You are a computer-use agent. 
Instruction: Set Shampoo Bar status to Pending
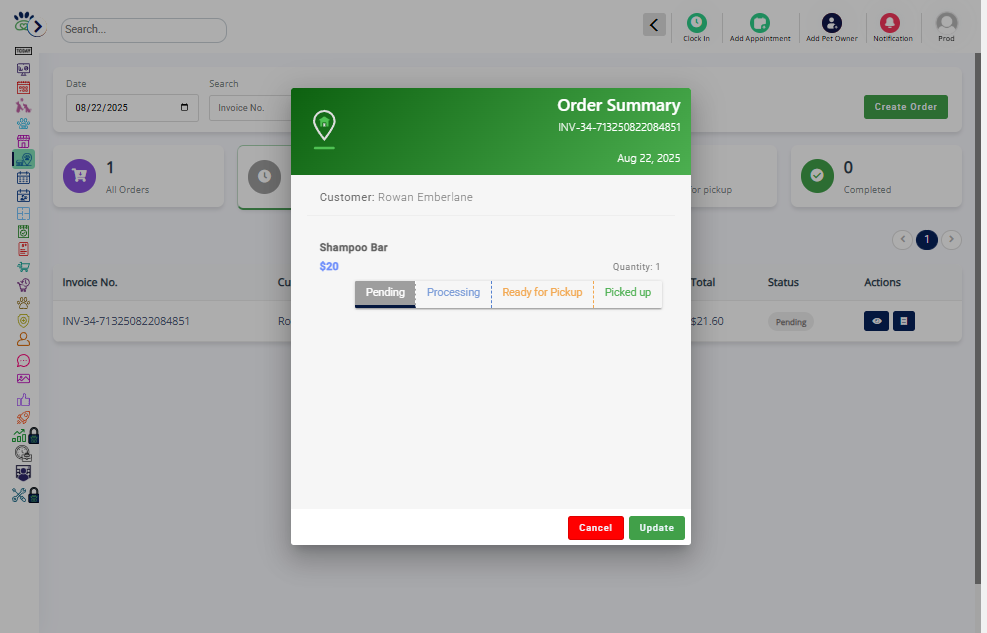[385, 294]
